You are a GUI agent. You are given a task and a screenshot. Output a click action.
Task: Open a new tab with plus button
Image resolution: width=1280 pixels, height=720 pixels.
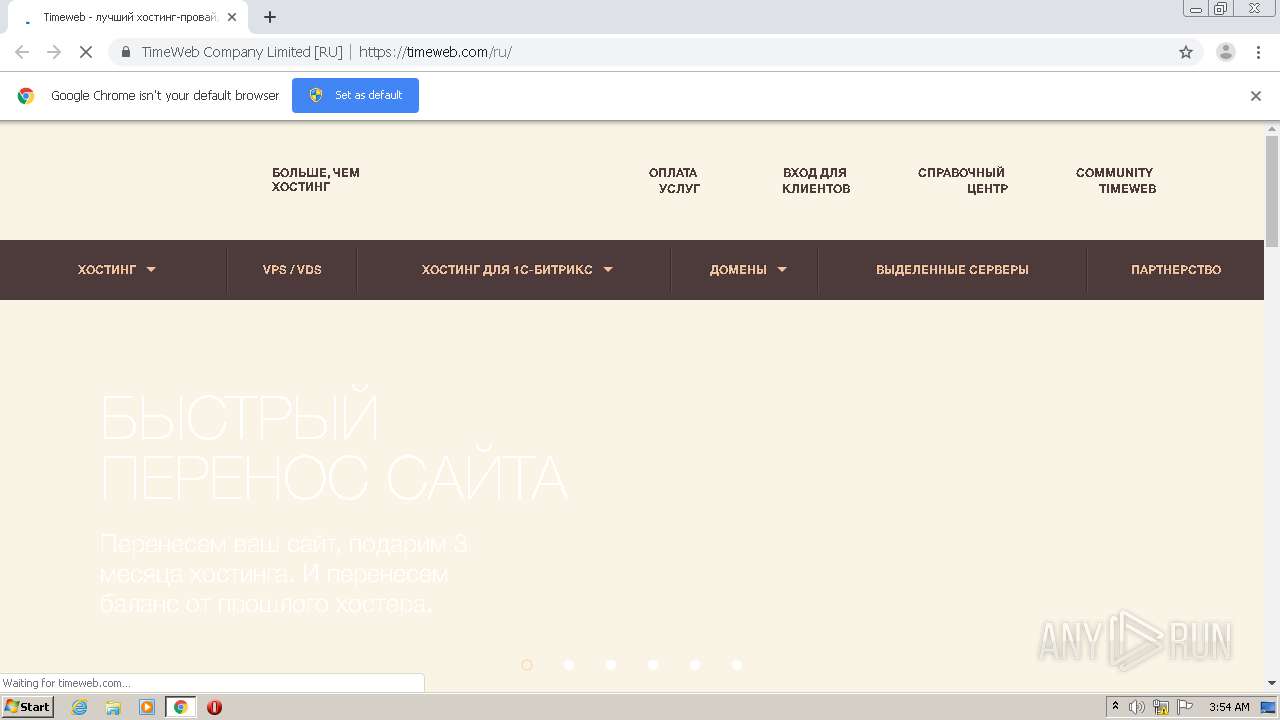coord(270,17)
